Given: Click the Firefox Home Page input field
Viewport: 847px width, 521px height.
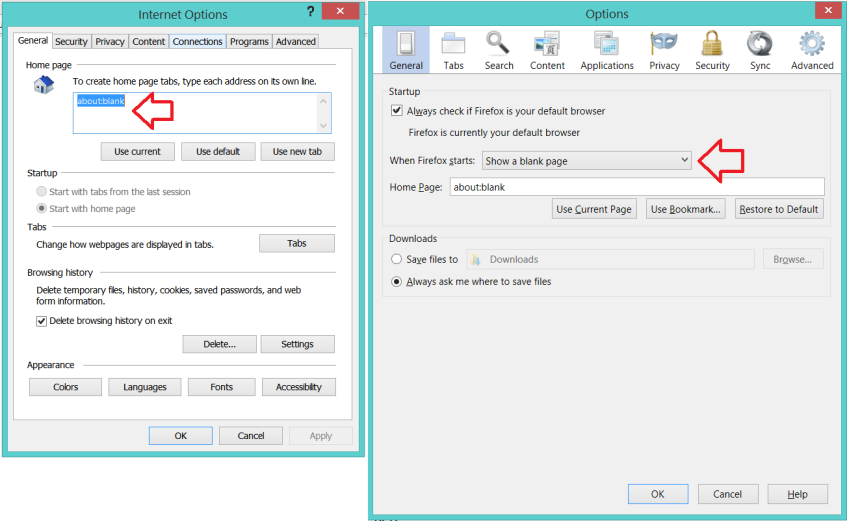Looking at the screenshot, I should point(637,187).
